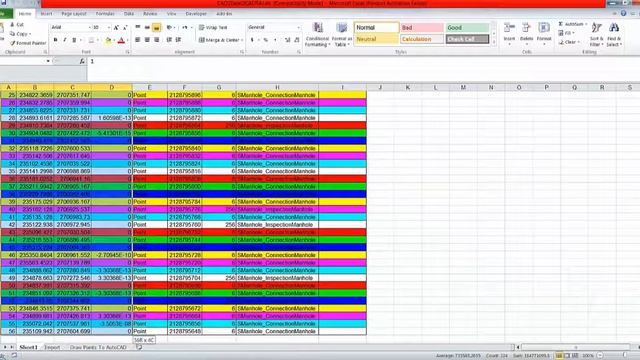Apply the Normal cell style
The height and width of the screenshot is (360, 640).
(376, 27)
